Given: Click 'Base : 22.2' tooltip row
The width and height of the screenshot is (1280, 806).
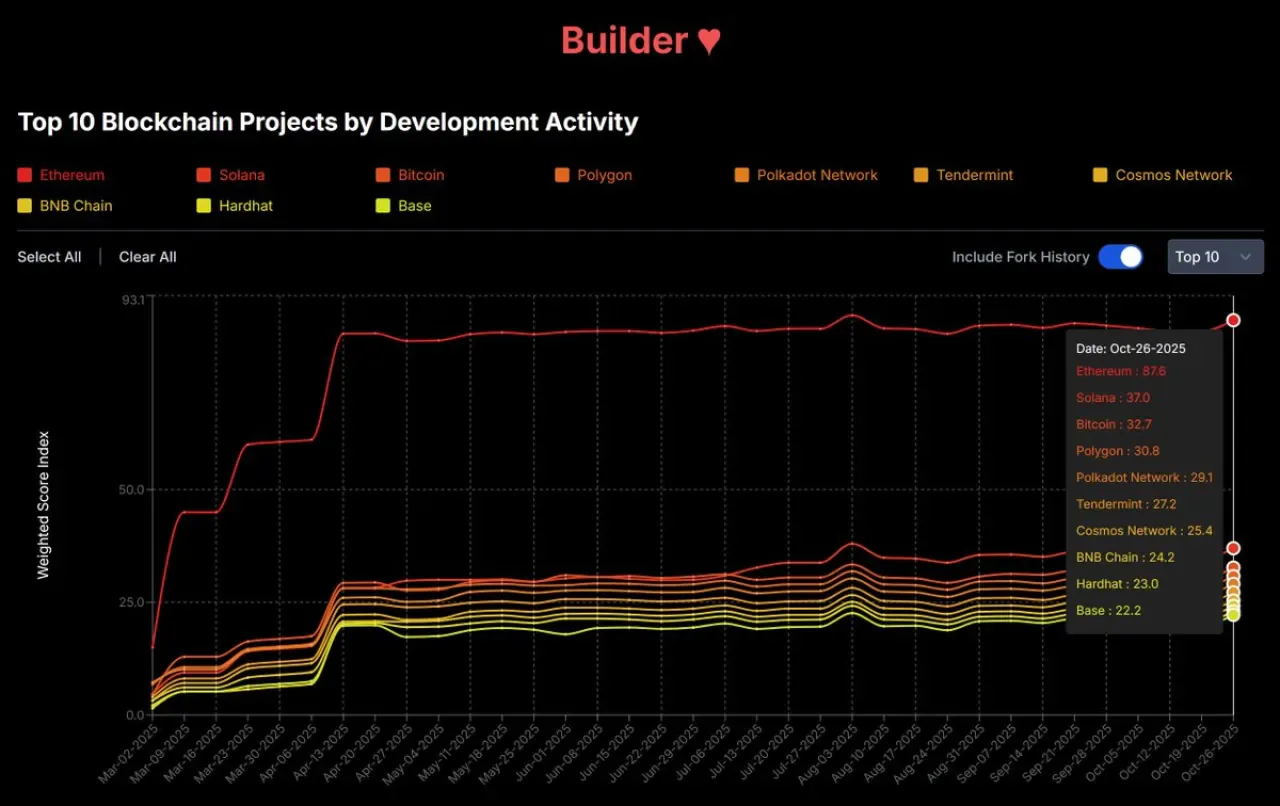Looking at the screenshot, I should coord(1108,610).
